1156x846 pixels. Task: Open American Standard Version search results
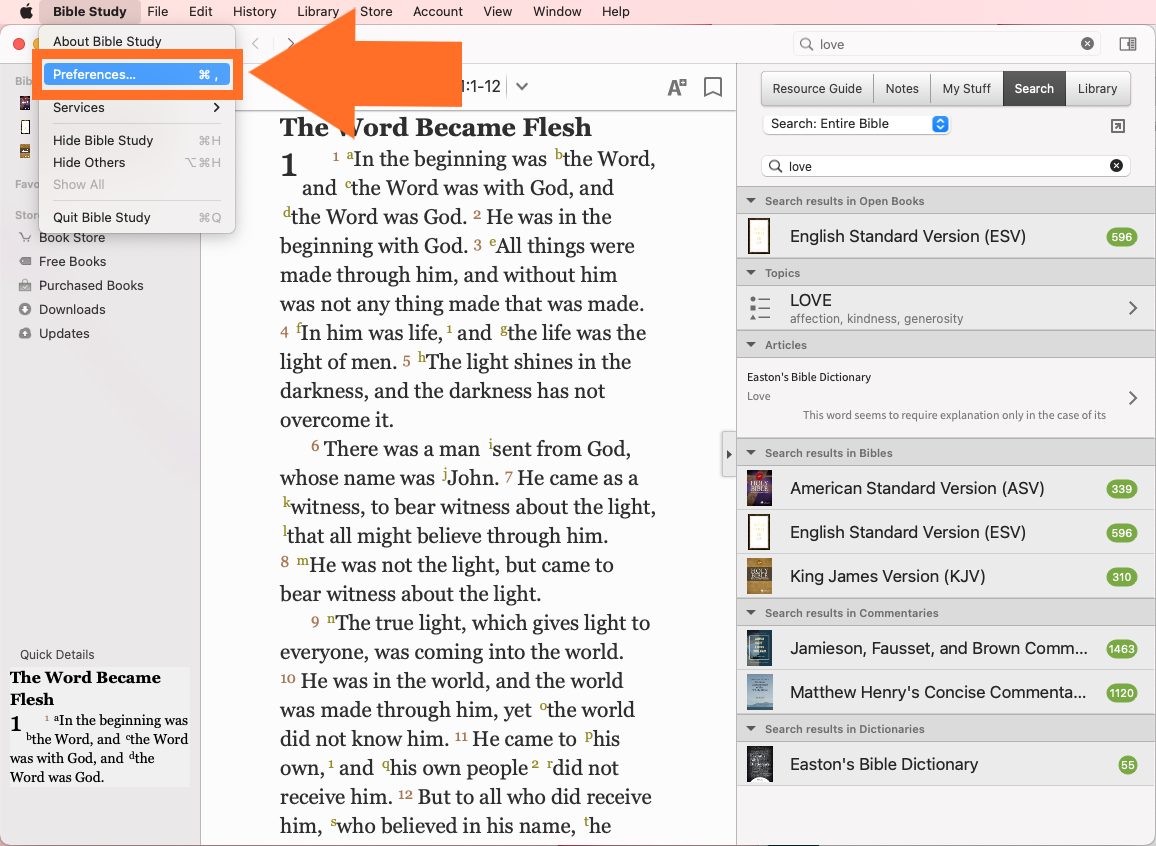tap(945, 488)
